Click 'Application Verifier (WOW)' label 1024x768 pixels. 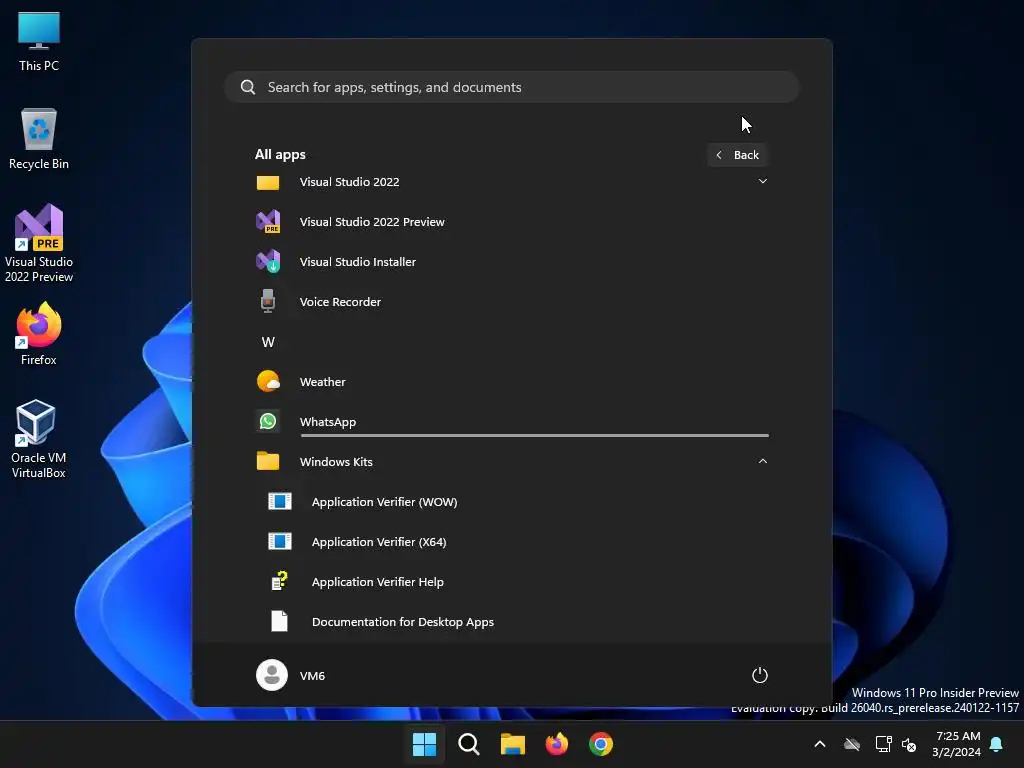(385, 502)
